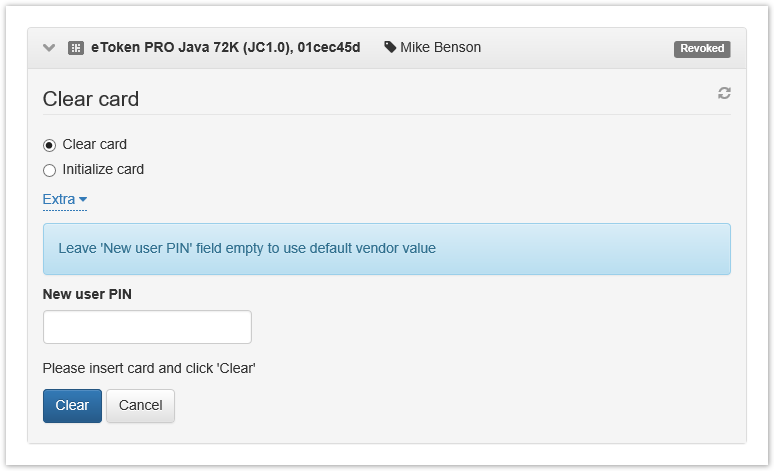Refresh the Clear card panel

coord(724,93)
